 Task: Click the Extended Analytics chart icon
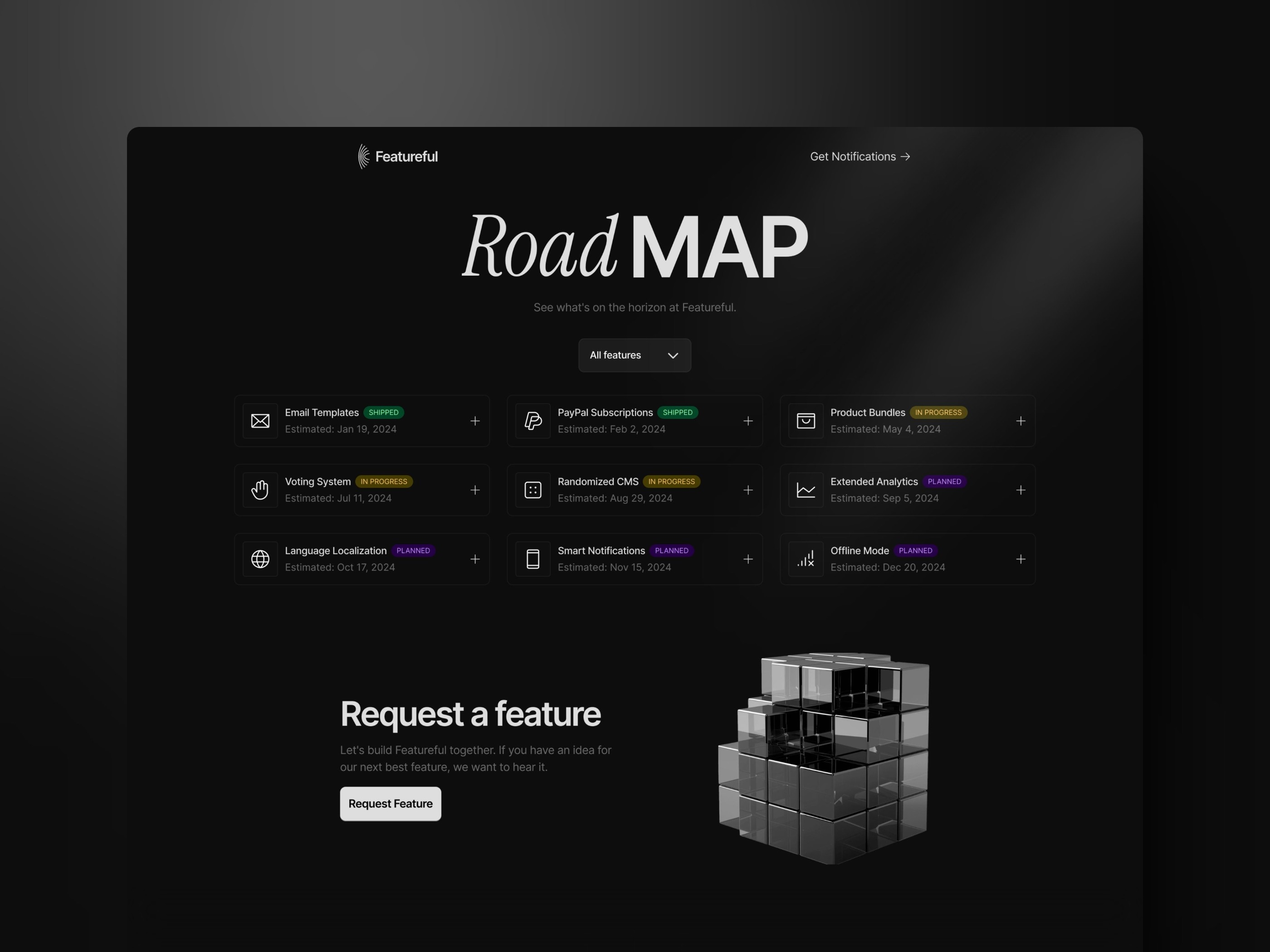805,489
